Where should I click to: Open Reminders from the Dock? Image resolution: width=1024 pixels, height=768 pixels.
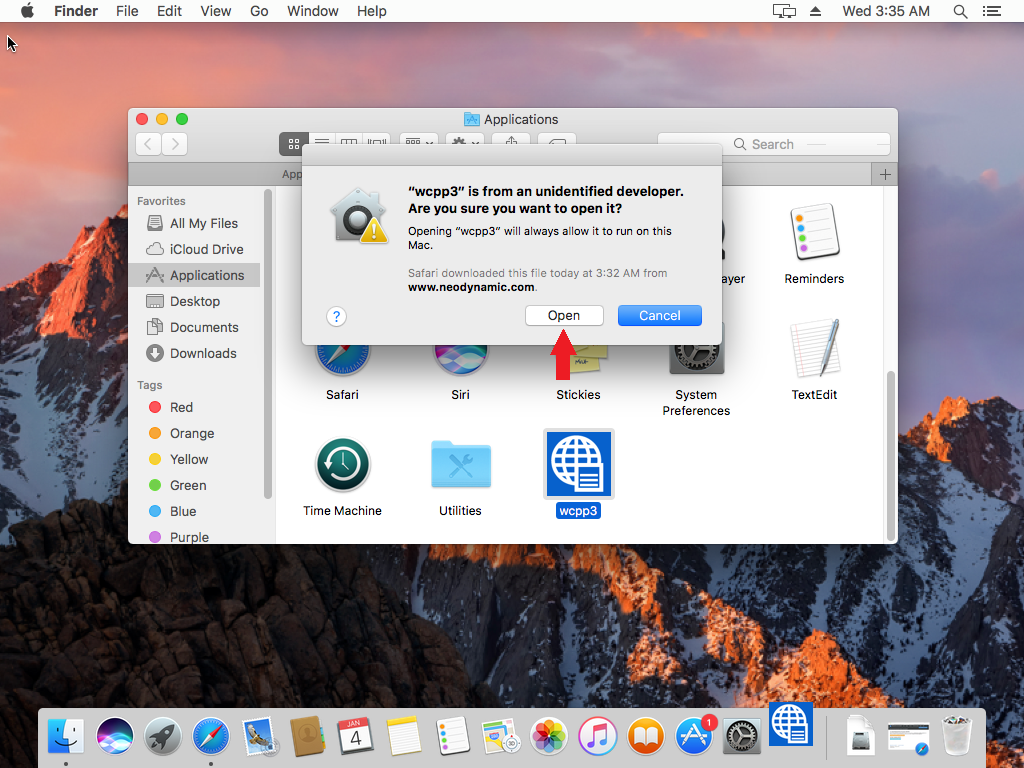[x=452, y=736]
